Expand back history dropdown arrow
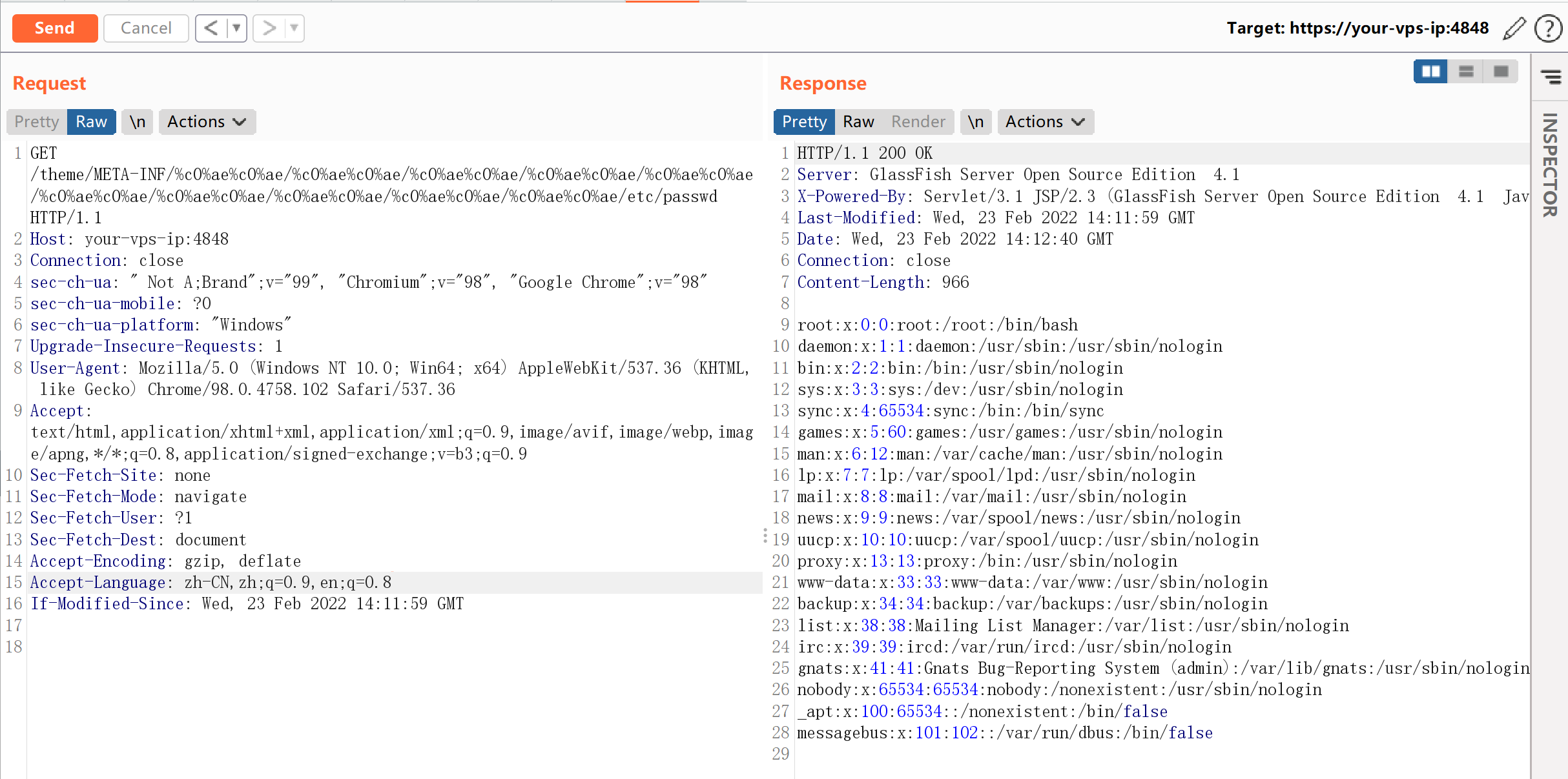 point(236,28)
